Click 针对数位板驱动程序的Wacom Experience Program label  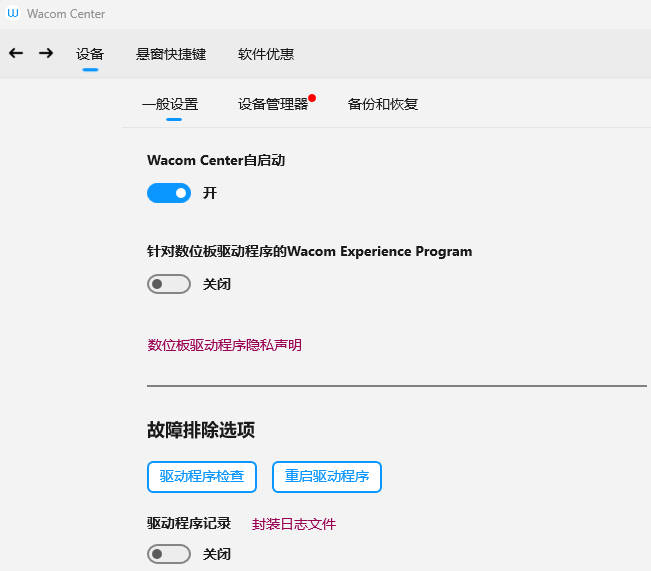(309, 252)
